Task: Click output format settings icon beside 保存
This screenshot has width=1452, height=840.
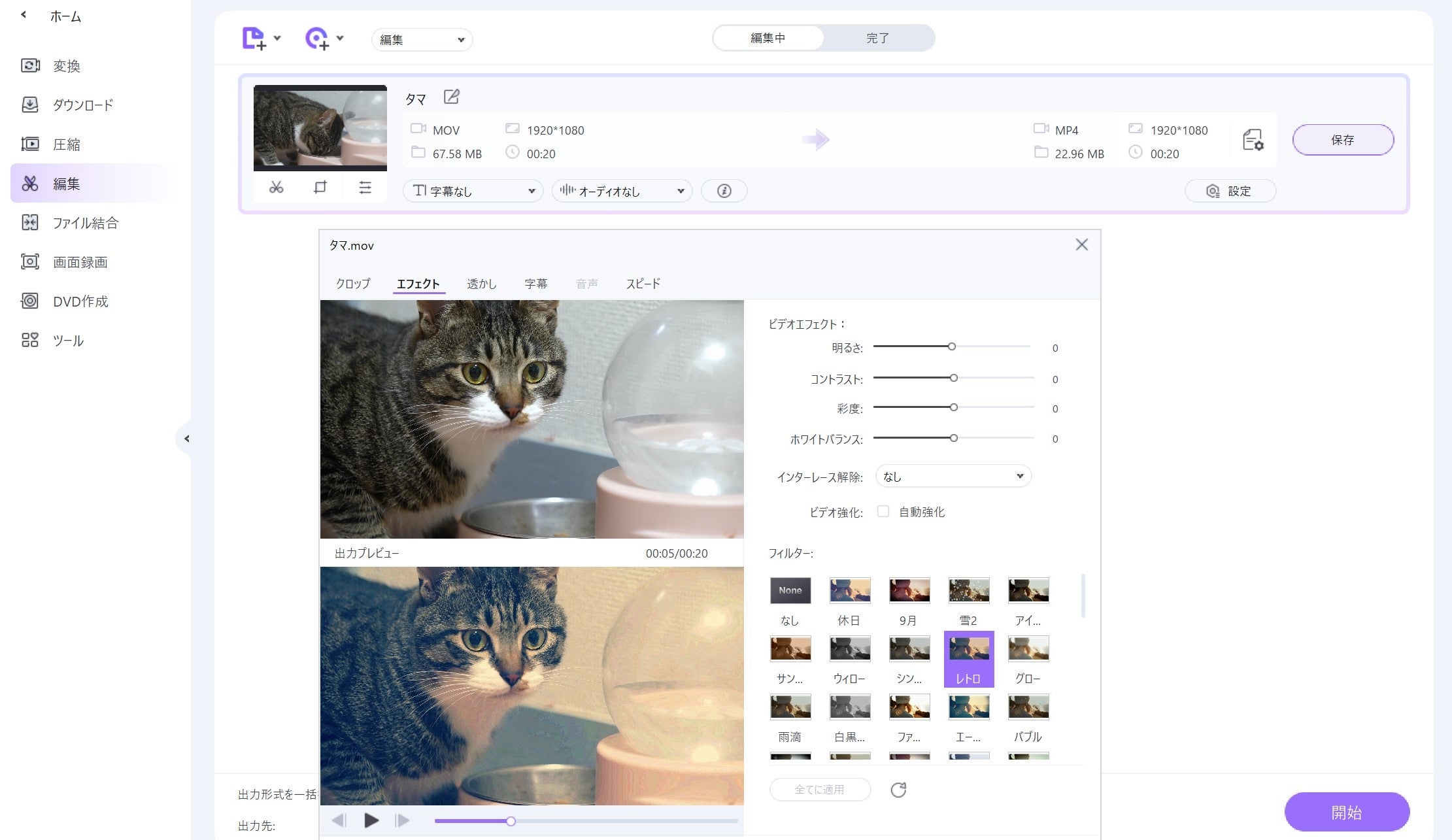Action: click(1253, 140)
